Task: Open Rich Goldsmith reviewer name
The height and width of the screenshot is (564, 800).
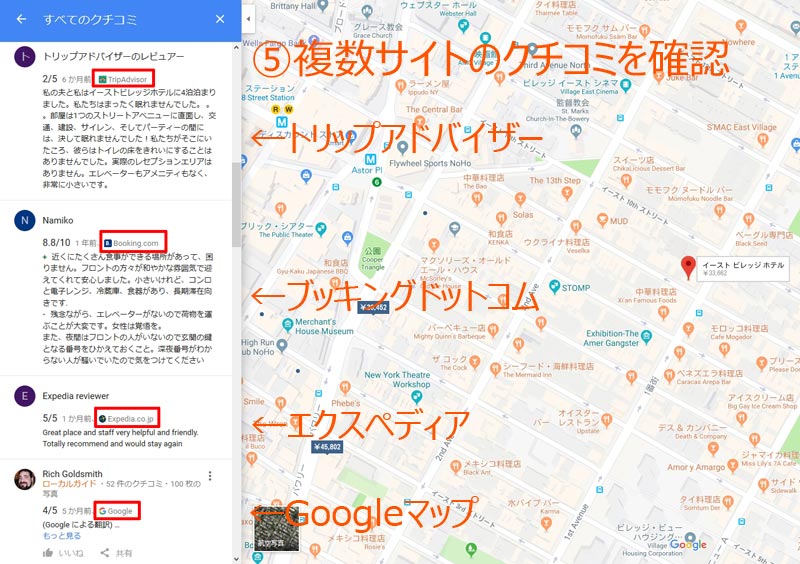Action: pyautogui.click(x=72, y=474)
